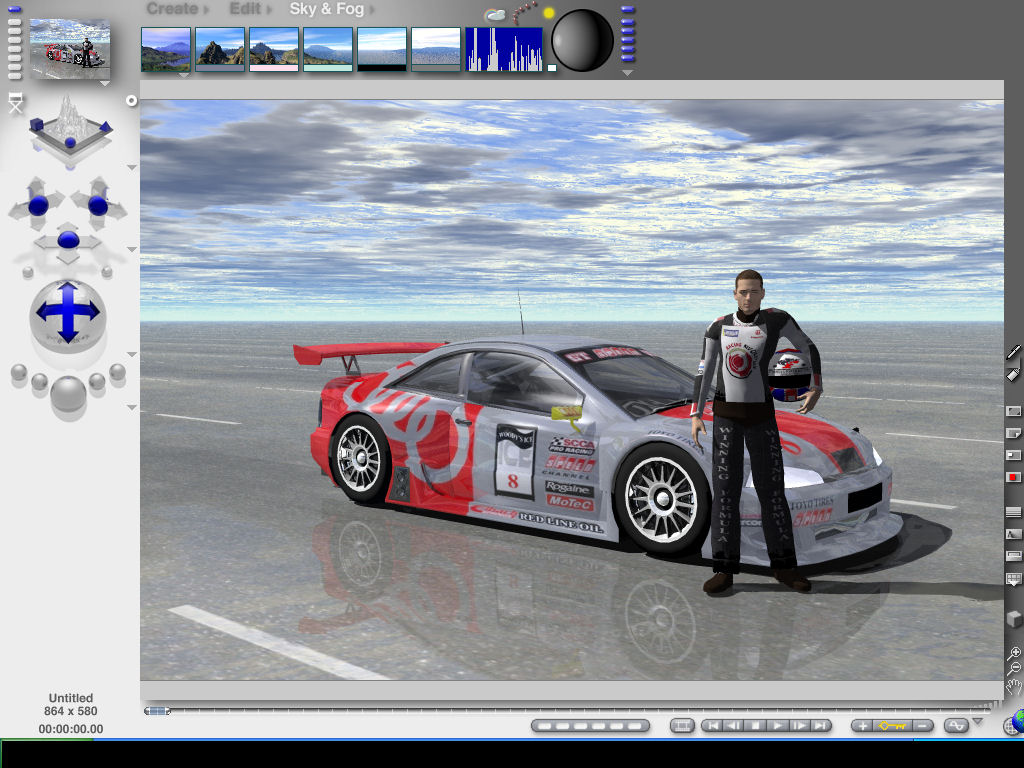This screenshot has width=1024, height=768.
Task: Click the zoom in magnifier icon
Action: click(1014, 652)
